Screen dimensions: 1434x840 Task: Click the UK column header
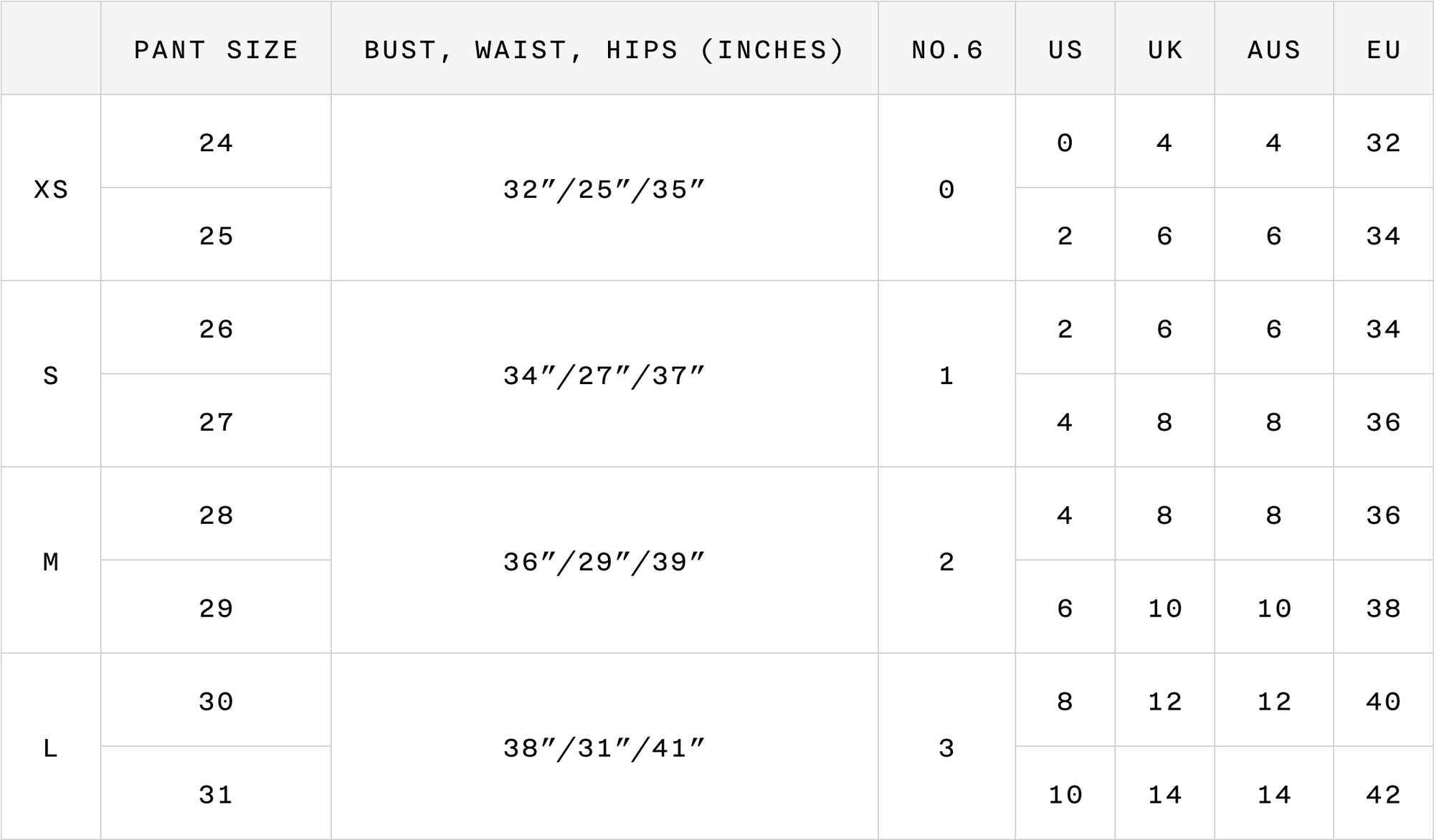click(1165, 50)
